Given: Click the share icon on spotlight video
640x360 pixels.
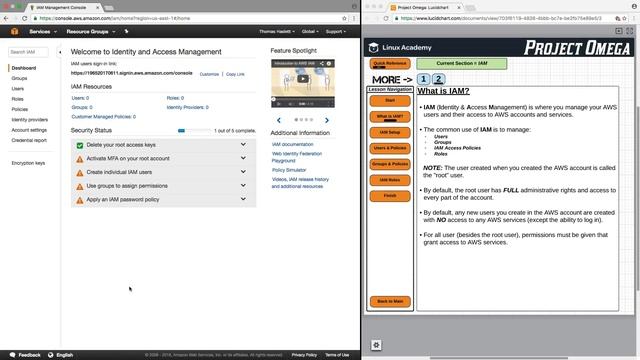Looking at the screenshot, I should point(322,63).
